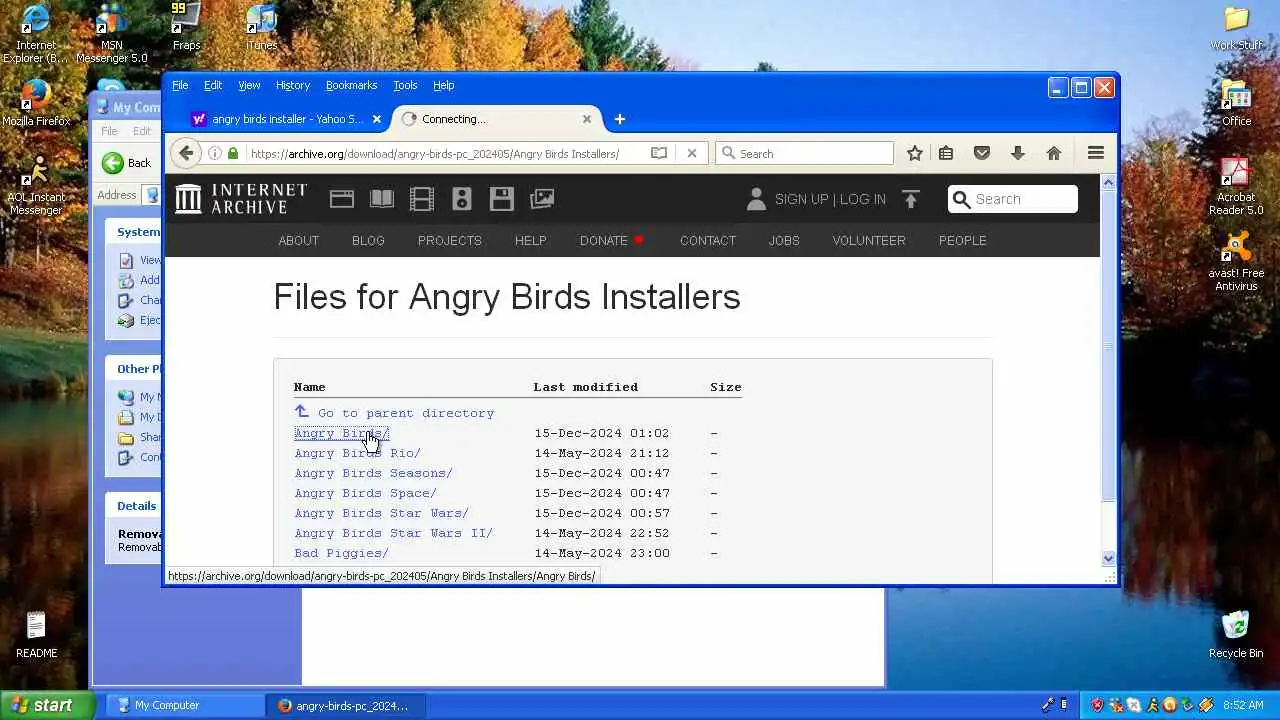Show bookmarks list in Firefox toolbar
Screen dimensions: 1280x720
946,153
